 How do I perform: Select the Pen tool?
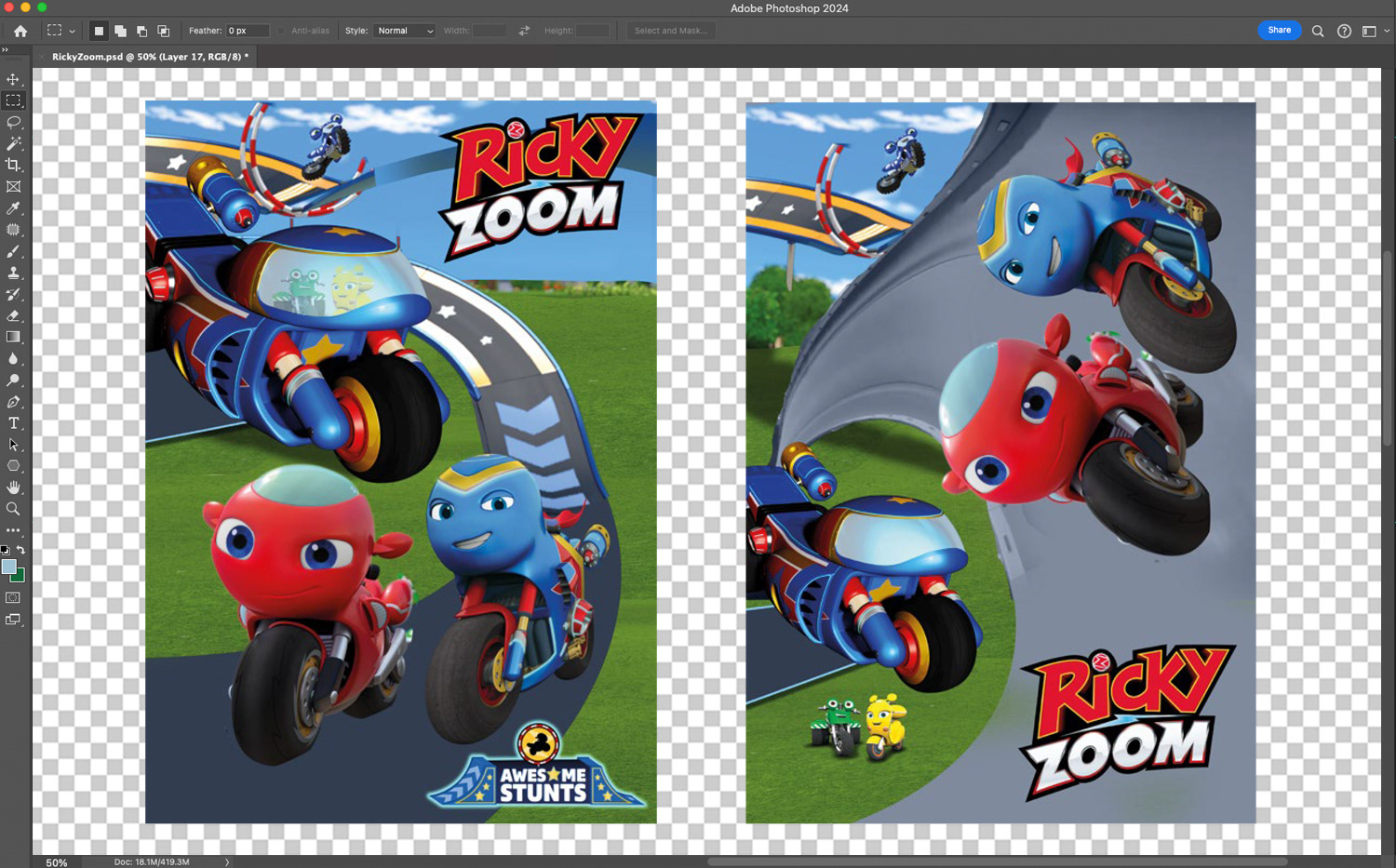(x=13, y=402)
